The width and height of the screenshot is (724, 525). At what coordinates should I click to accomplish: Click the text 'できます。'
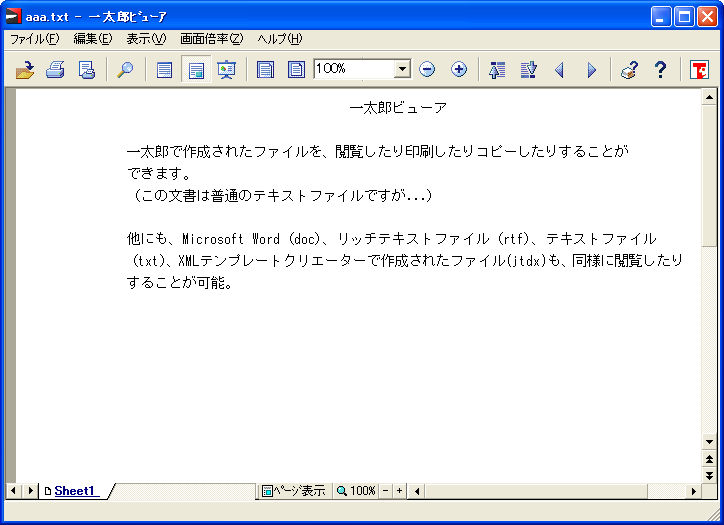(159, 174)
